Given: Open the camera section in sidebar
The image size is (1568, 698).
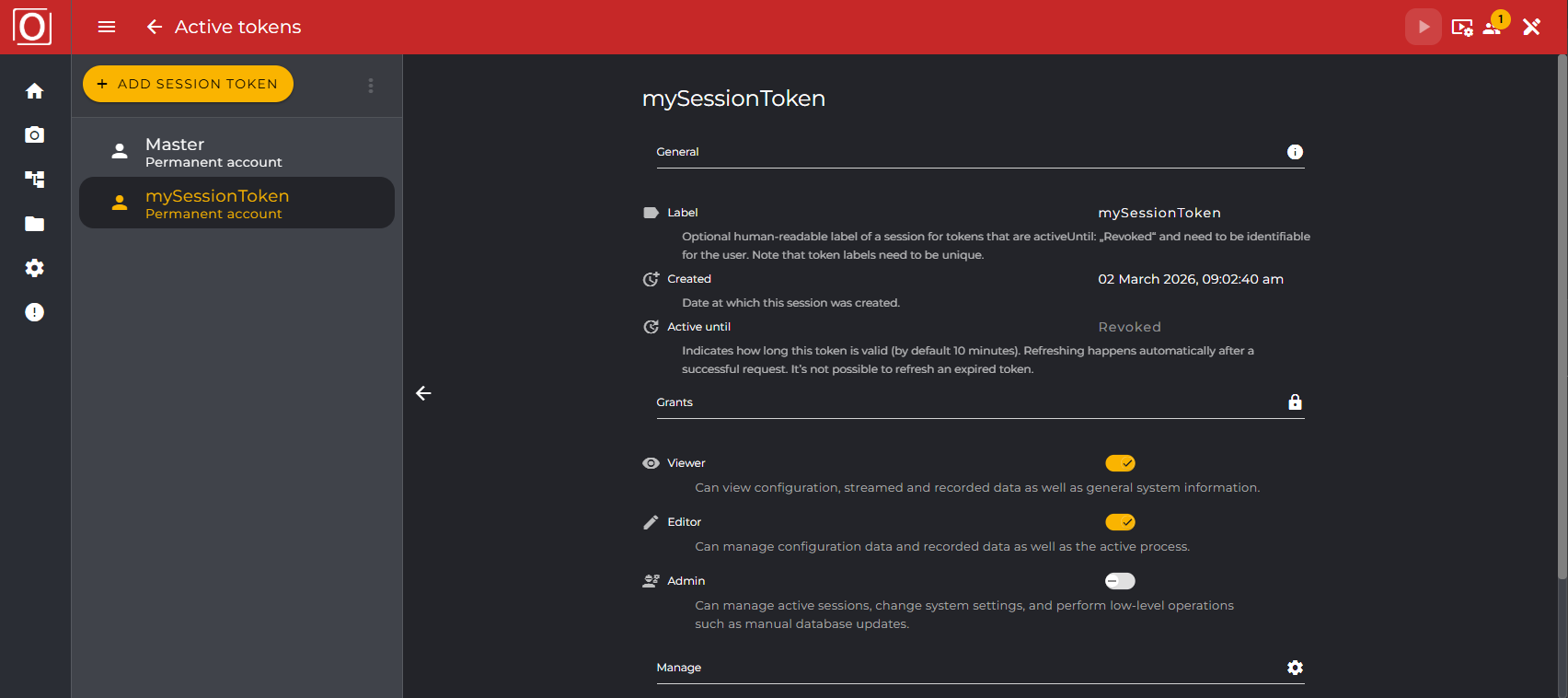Looking at the screenshot, I should point(35,135).
